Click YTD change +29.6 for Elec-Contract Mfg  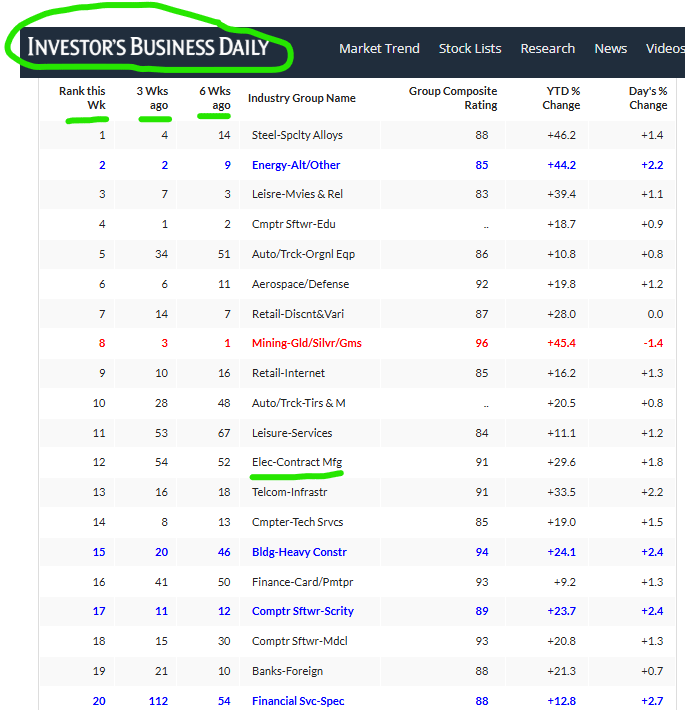click(561, 462)
